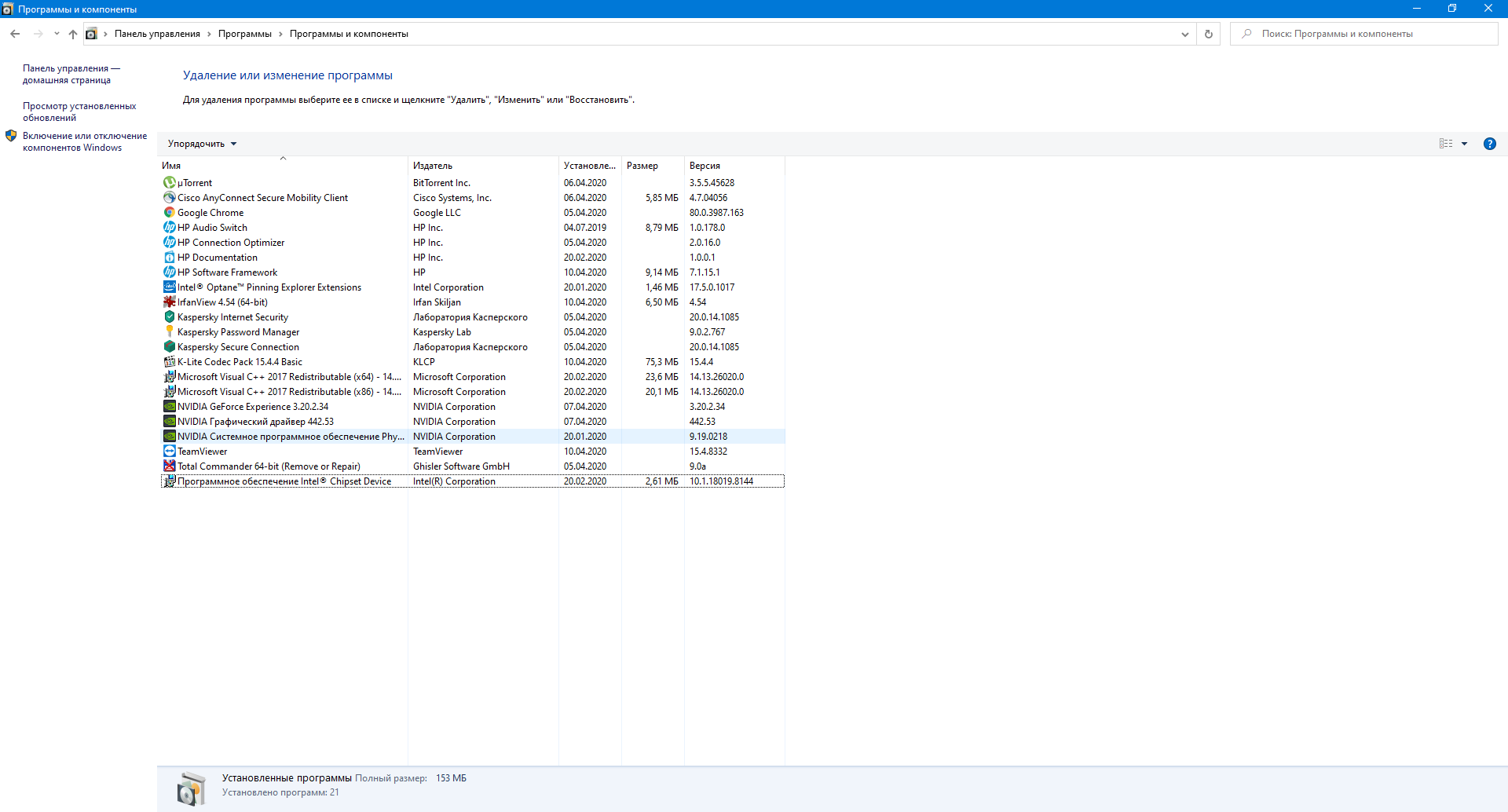Click version 442.53 cell

point(703,422)
